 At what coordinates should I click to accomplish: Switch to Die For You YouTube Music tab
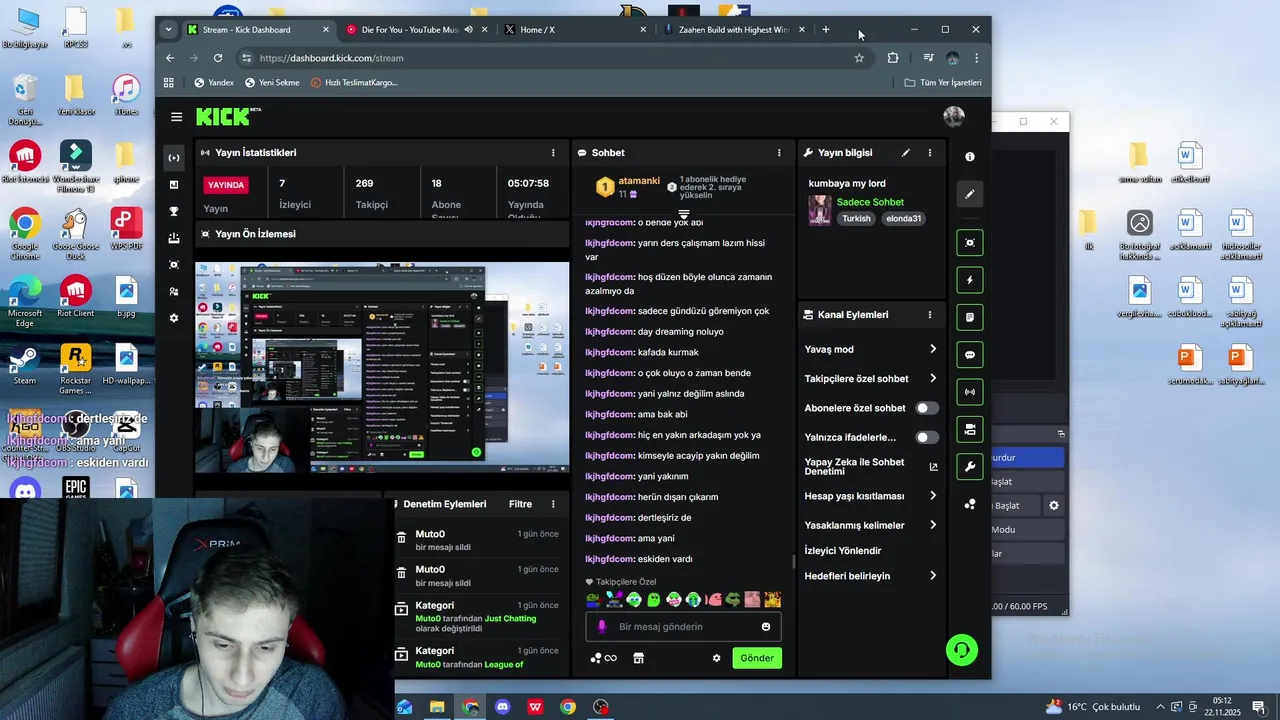click(409, 30)
